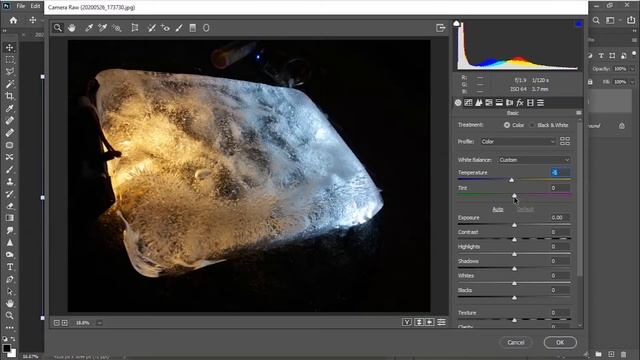Select the Spot Removal tool

pos(151,28)
